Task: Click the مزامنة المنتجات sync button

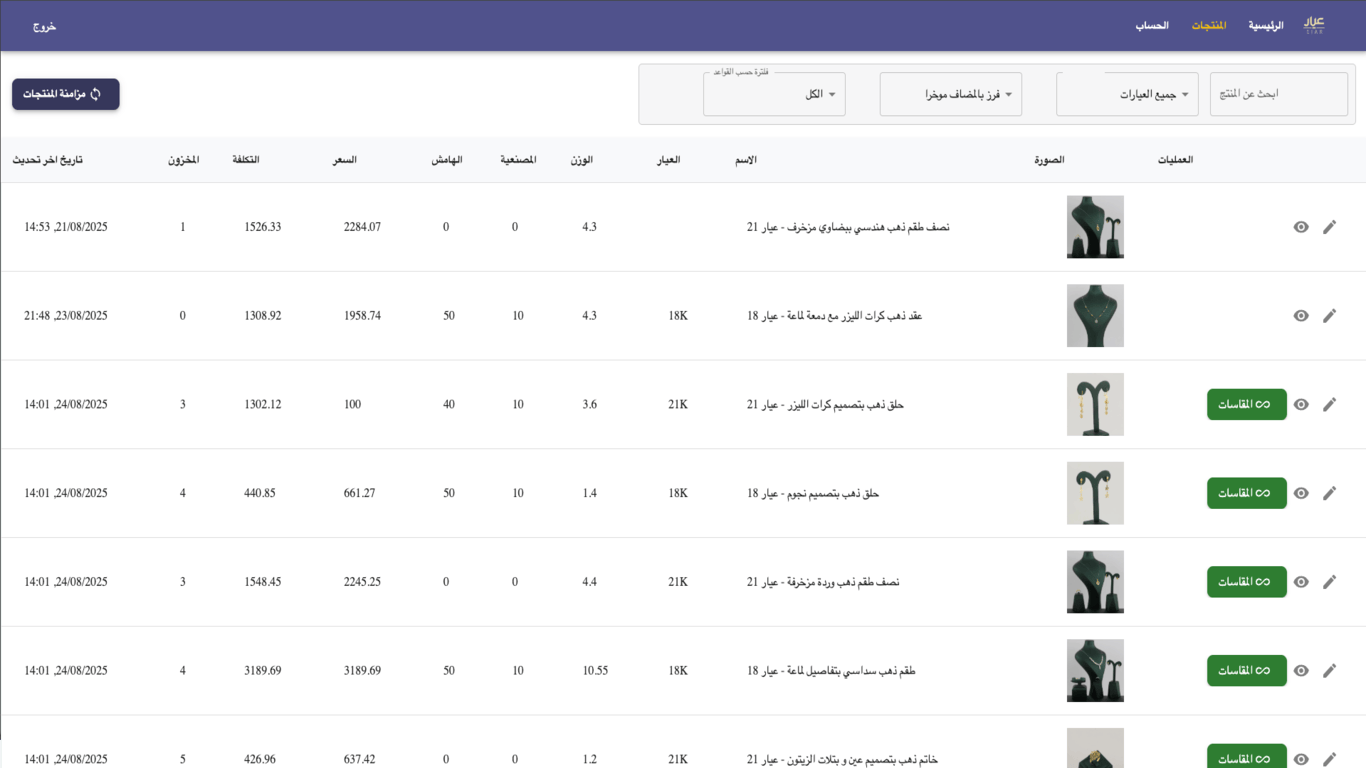Action: pyautogui.click(x=66, y=94)
